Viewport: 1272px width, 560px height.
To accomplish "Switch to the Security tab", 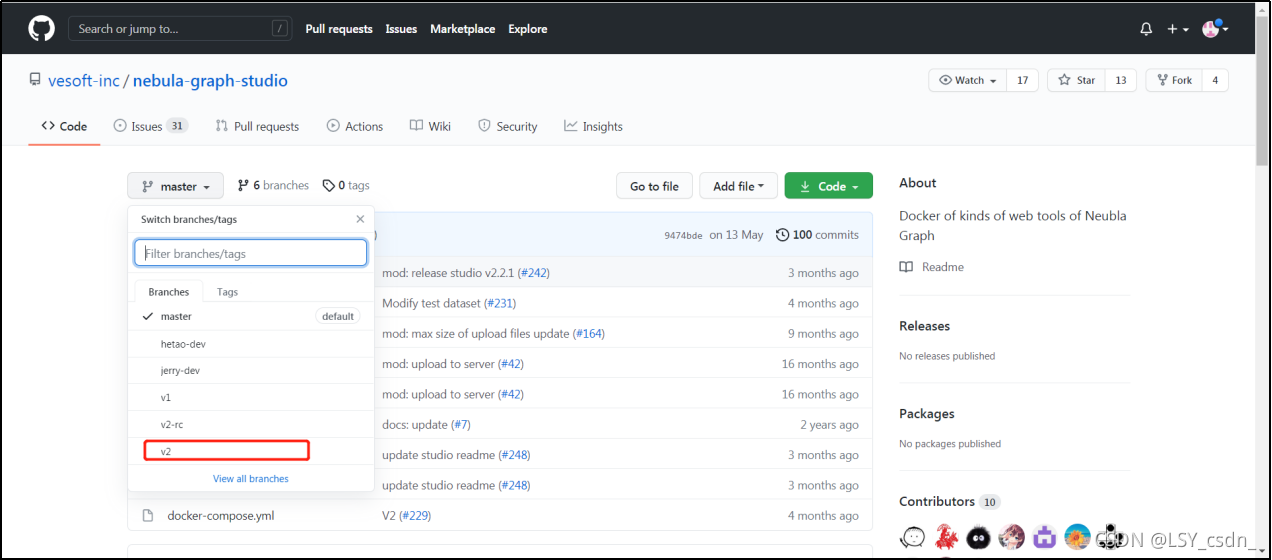I will click(507, 126).
